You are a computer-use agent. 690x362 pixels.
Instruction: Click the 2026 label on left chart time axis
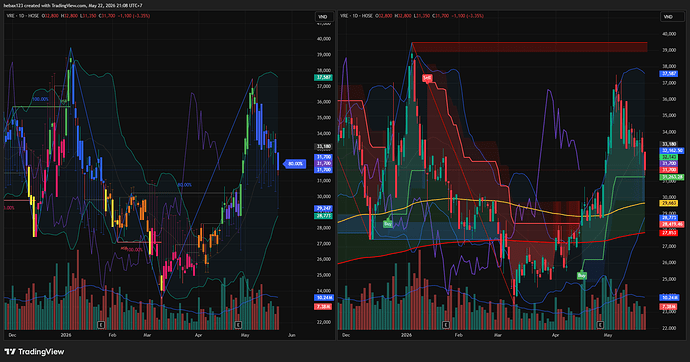66,335
